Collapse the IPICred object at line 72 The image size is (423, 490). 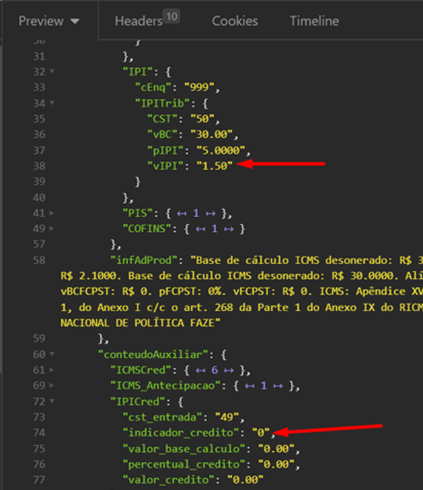52,401
